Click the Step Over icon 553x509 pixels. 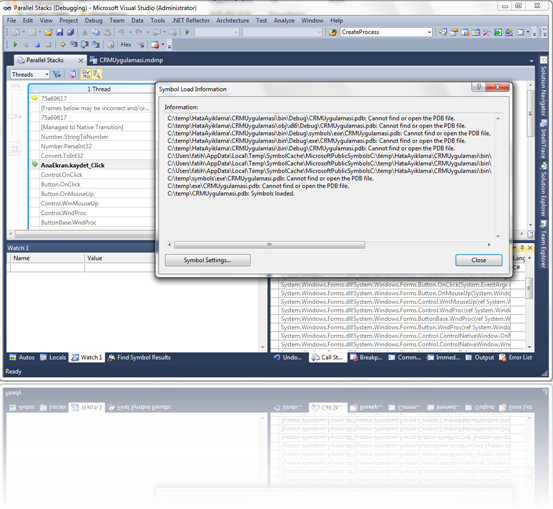(85, 45)
